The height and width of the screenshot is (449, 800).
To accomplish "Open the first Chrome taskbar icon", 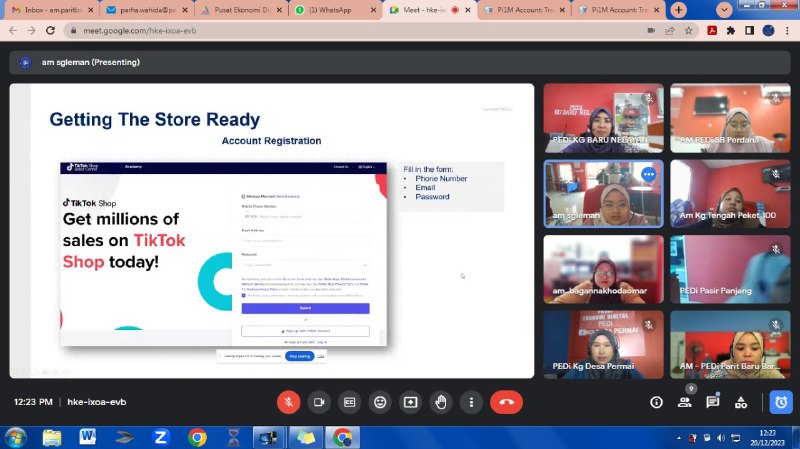I will click(x=197, y=437).
